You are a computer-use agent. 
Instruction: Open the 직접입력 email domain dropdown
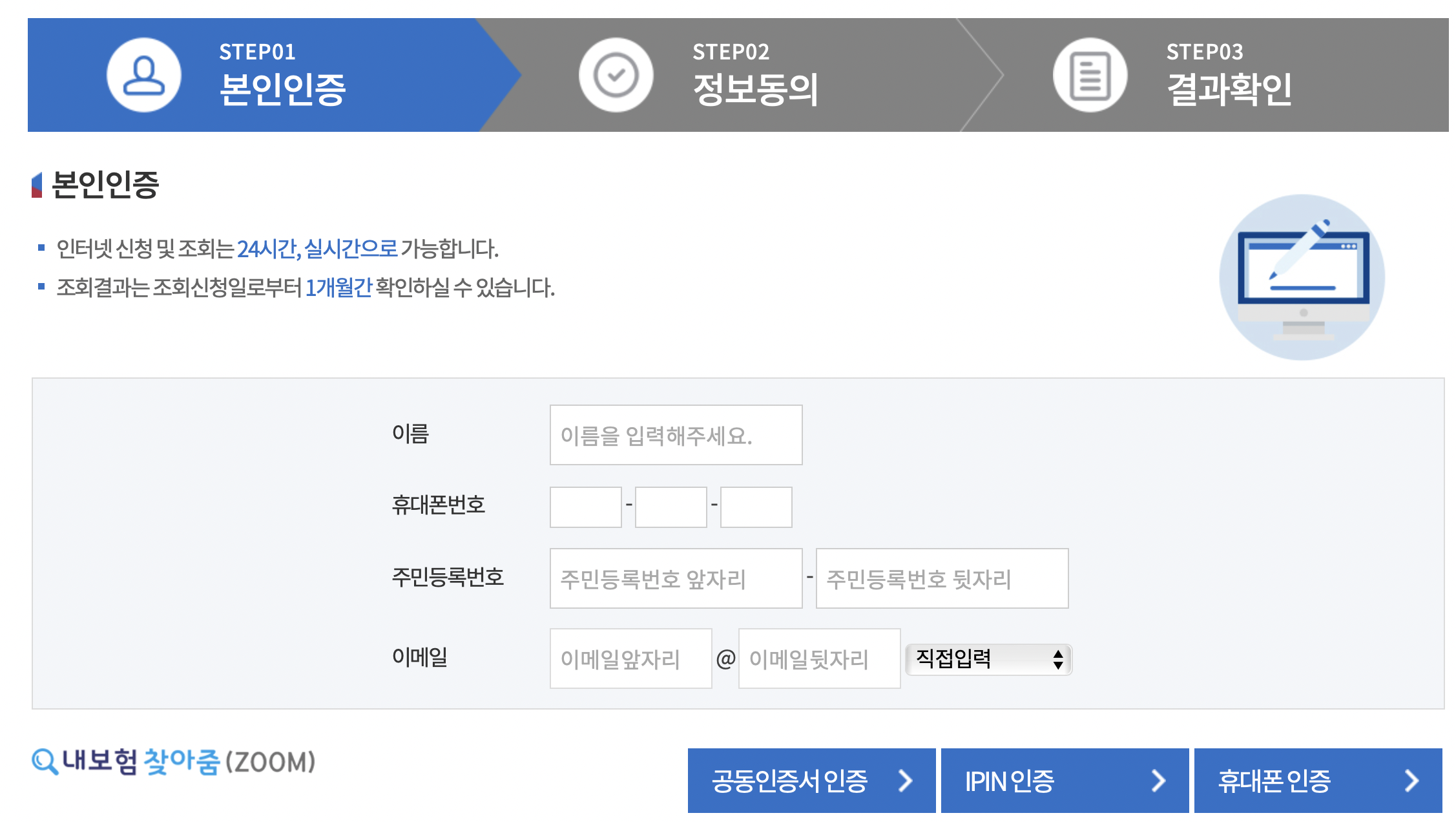click(x=988, y=659)
